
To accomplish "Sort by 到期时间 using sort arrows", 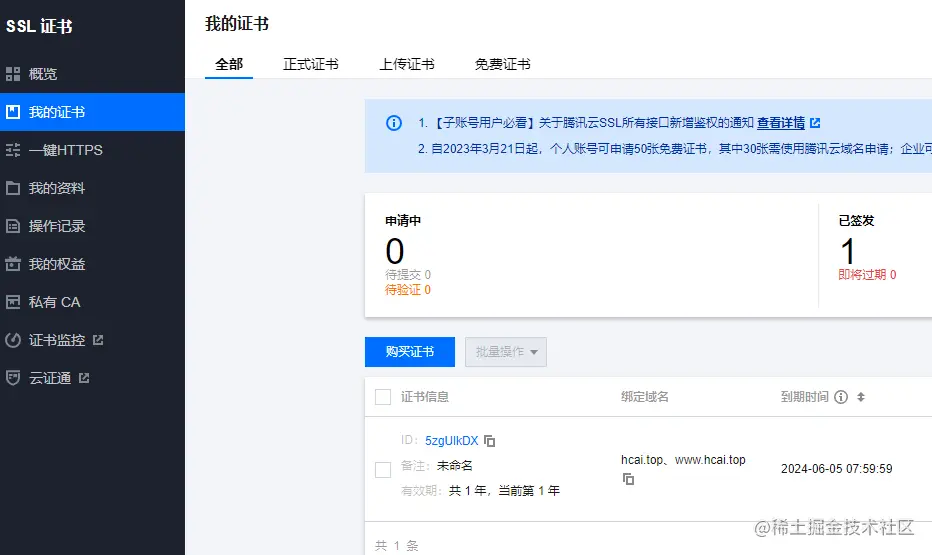I will click(861, 397).
